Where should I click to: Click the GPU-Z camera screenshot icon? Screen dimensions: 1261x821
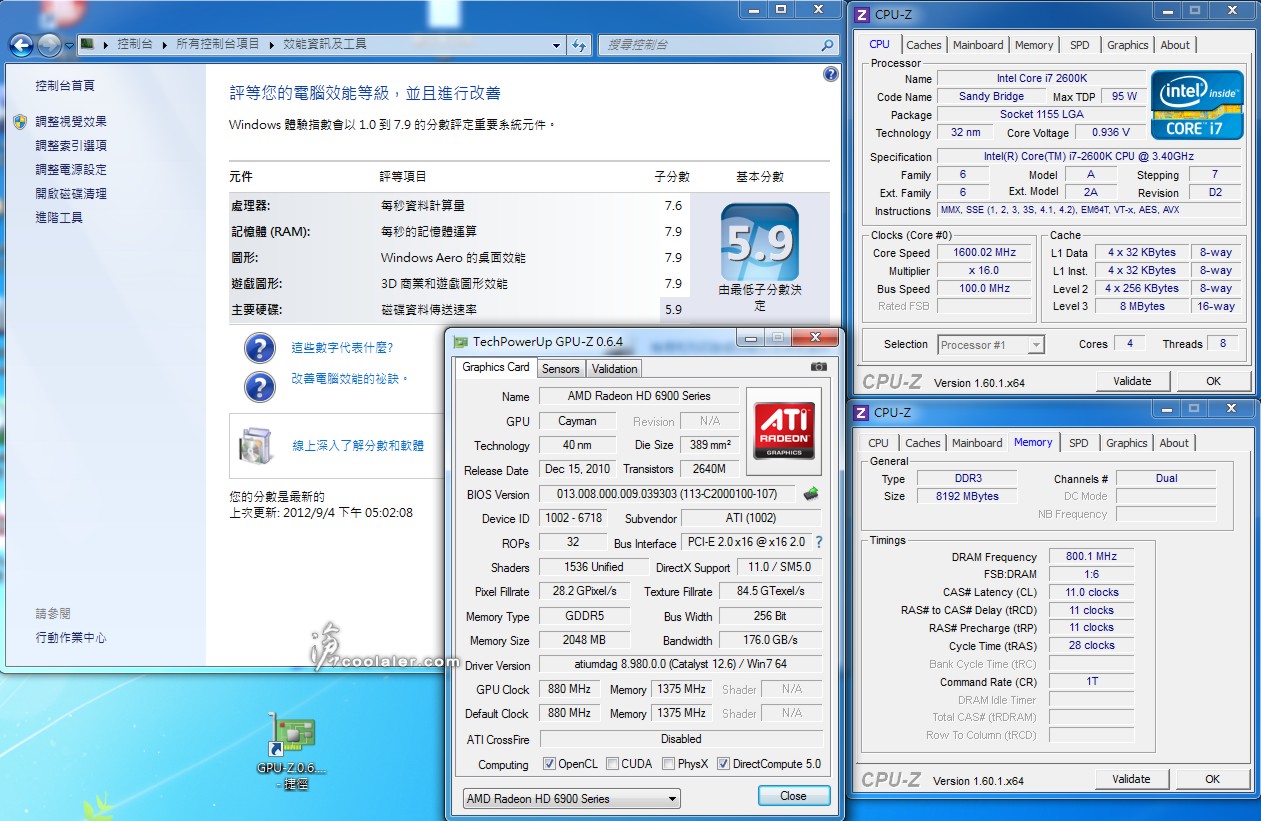click(x=819, y=367)
